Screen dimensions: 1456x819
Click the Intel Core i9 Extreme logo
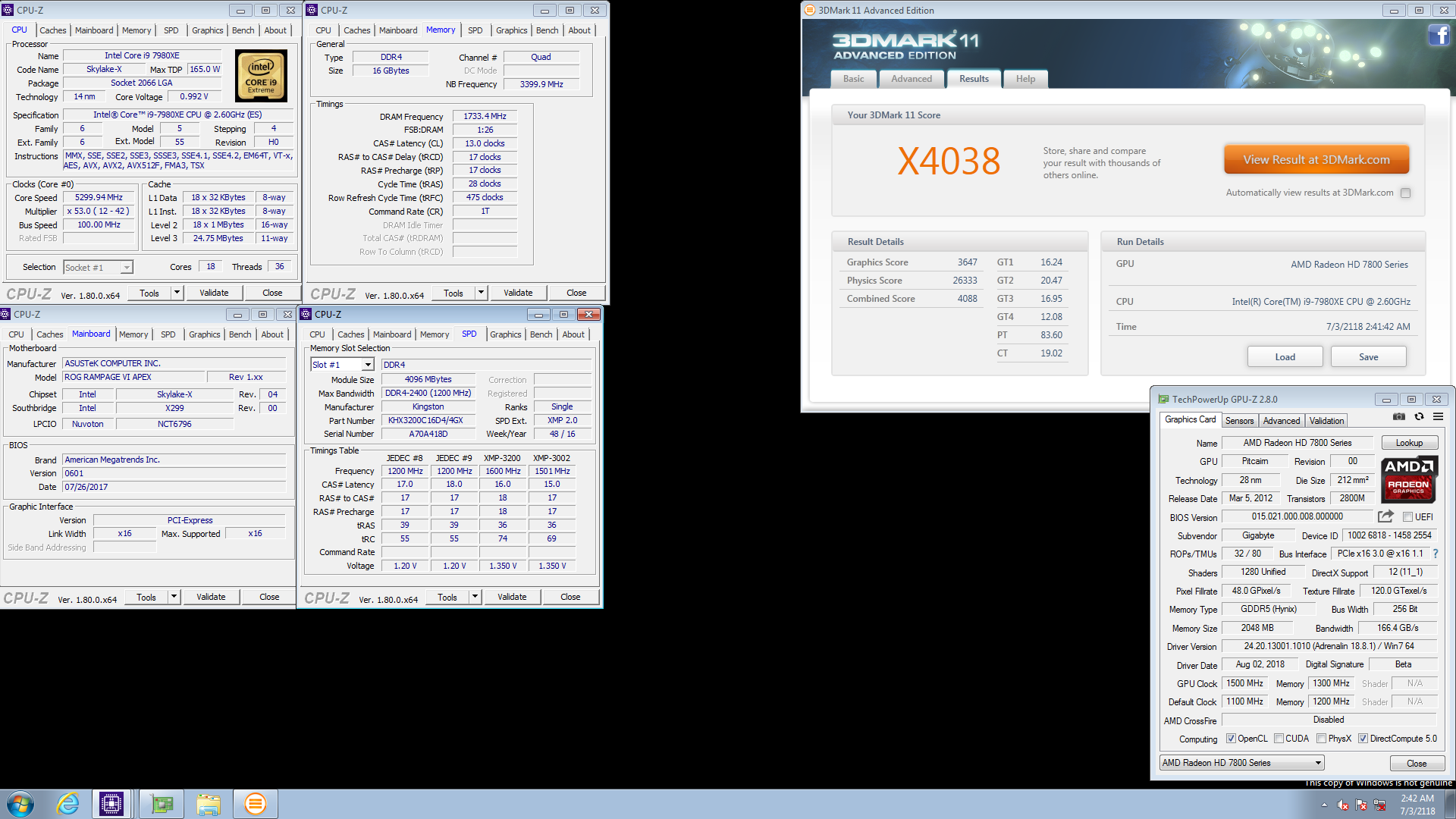click(261, 76)
